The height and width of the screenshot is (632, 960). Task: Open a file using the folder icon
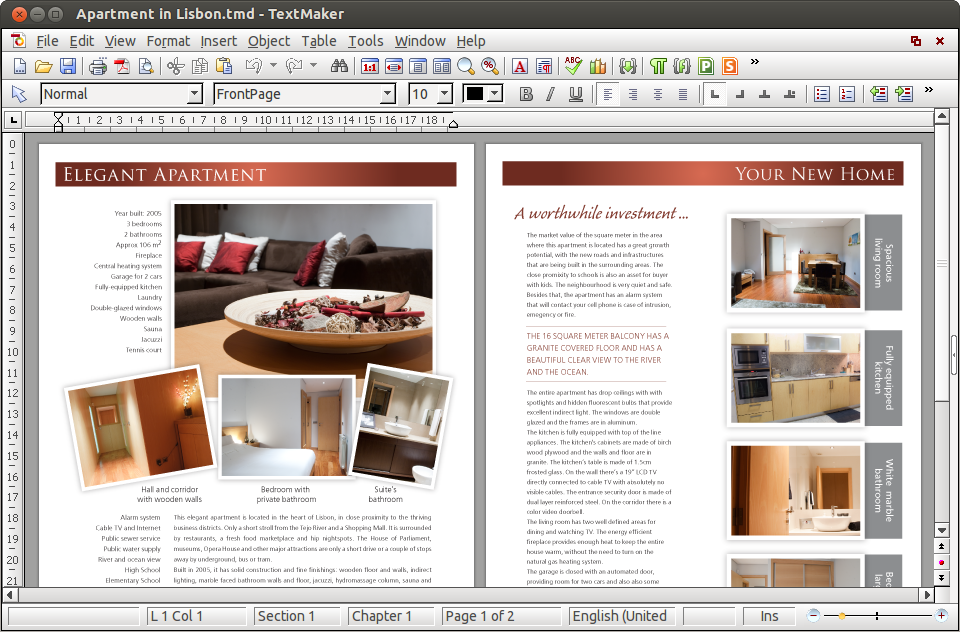tap(43, 66)
